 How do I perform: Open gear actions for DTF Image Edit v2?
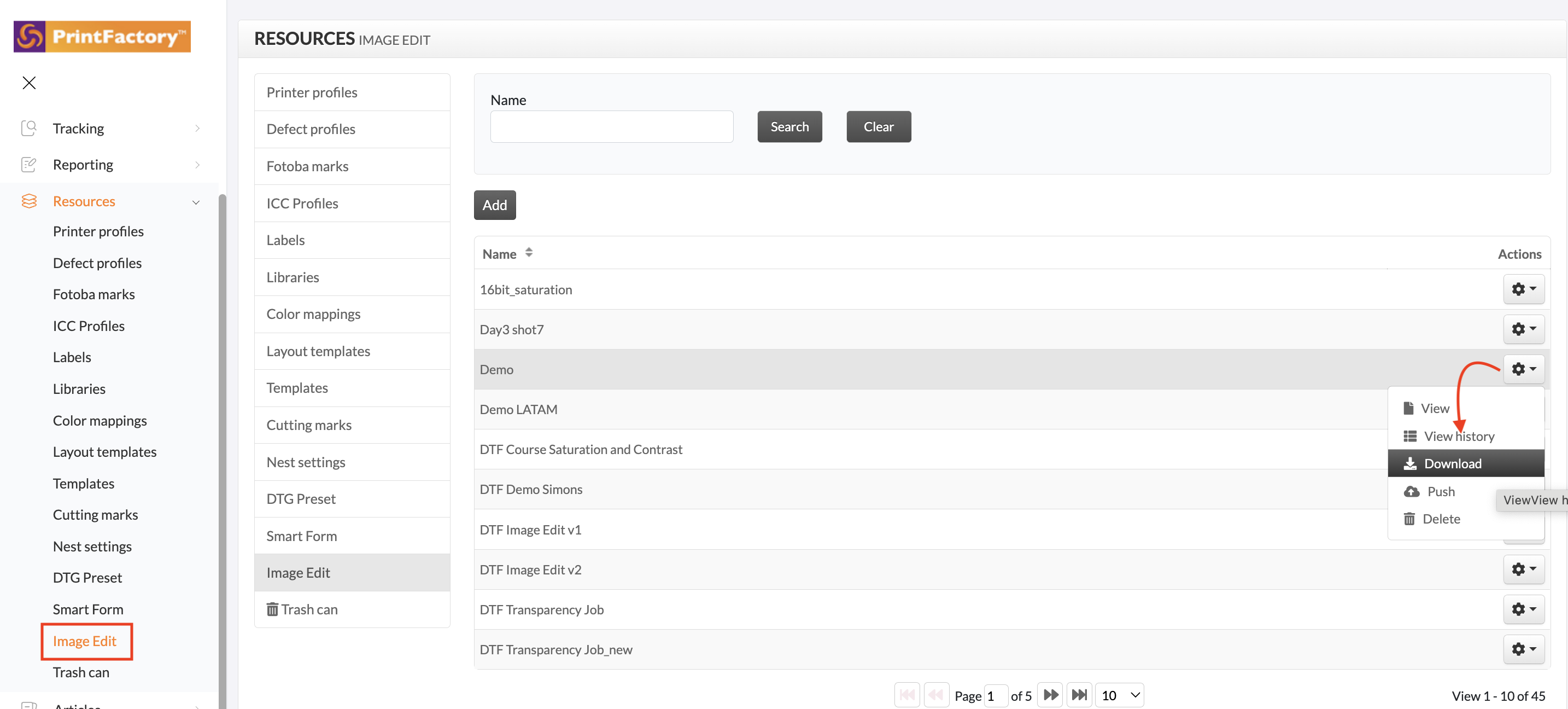pos(1524,569)
